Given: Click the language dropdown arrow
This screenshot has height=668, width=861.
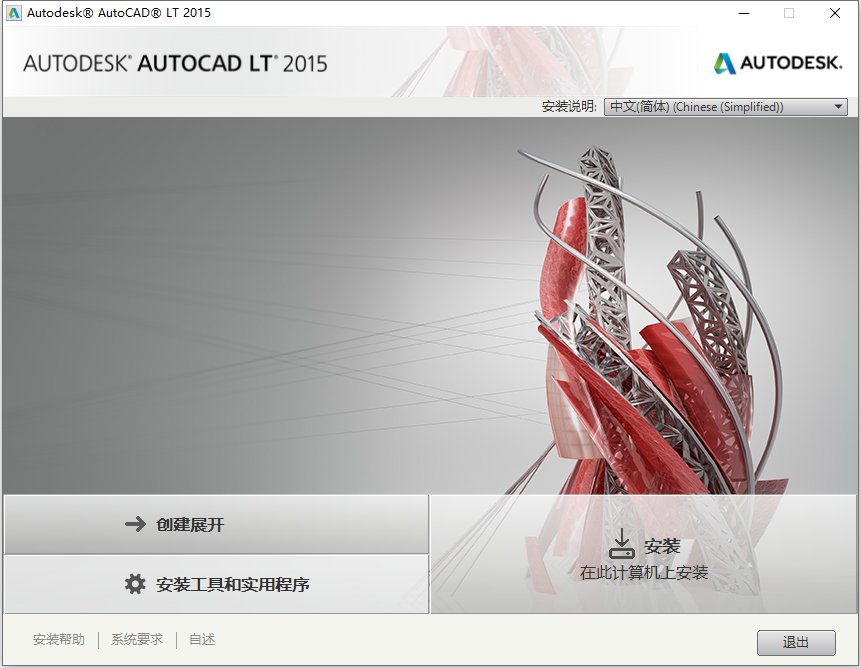Looking at the screenshot, I should [838, 106].
